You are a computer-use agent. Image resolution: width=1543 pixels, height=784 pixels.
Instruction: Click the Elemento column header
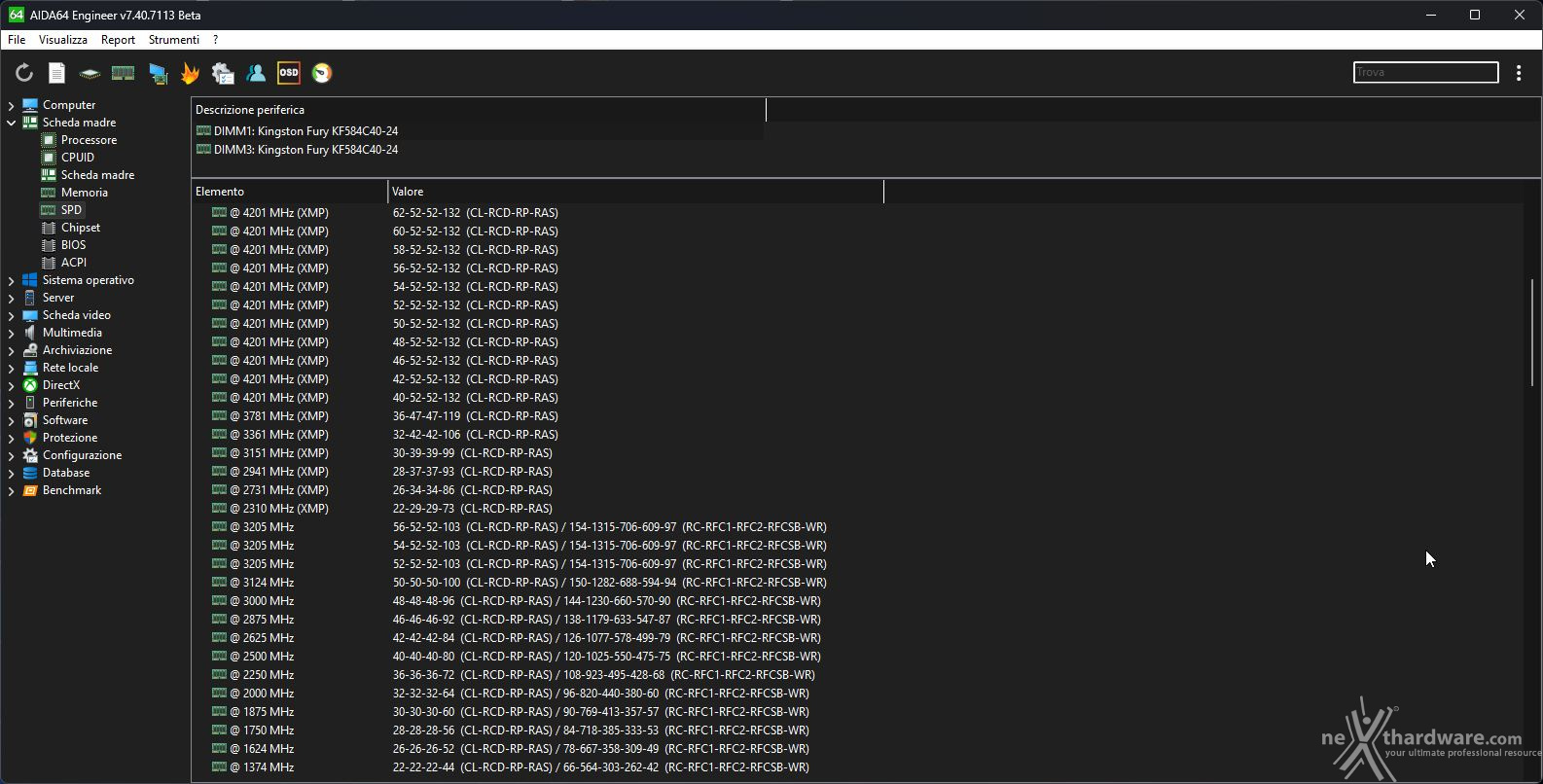[289, 192]
